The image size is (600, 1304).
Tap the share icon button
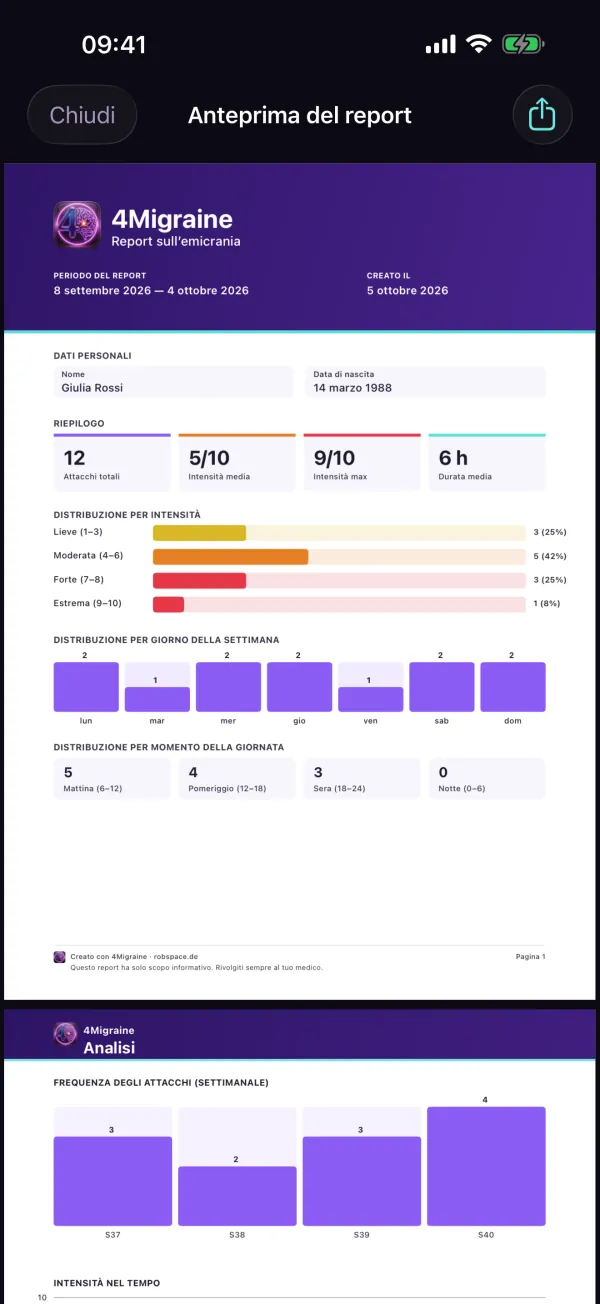tap(541, 115)
